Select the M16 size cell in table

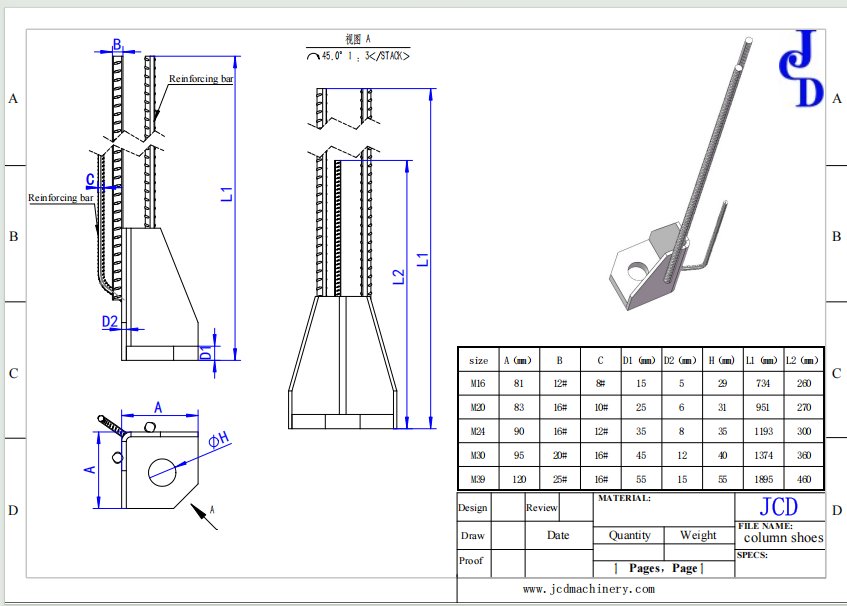tap(478, 383)
